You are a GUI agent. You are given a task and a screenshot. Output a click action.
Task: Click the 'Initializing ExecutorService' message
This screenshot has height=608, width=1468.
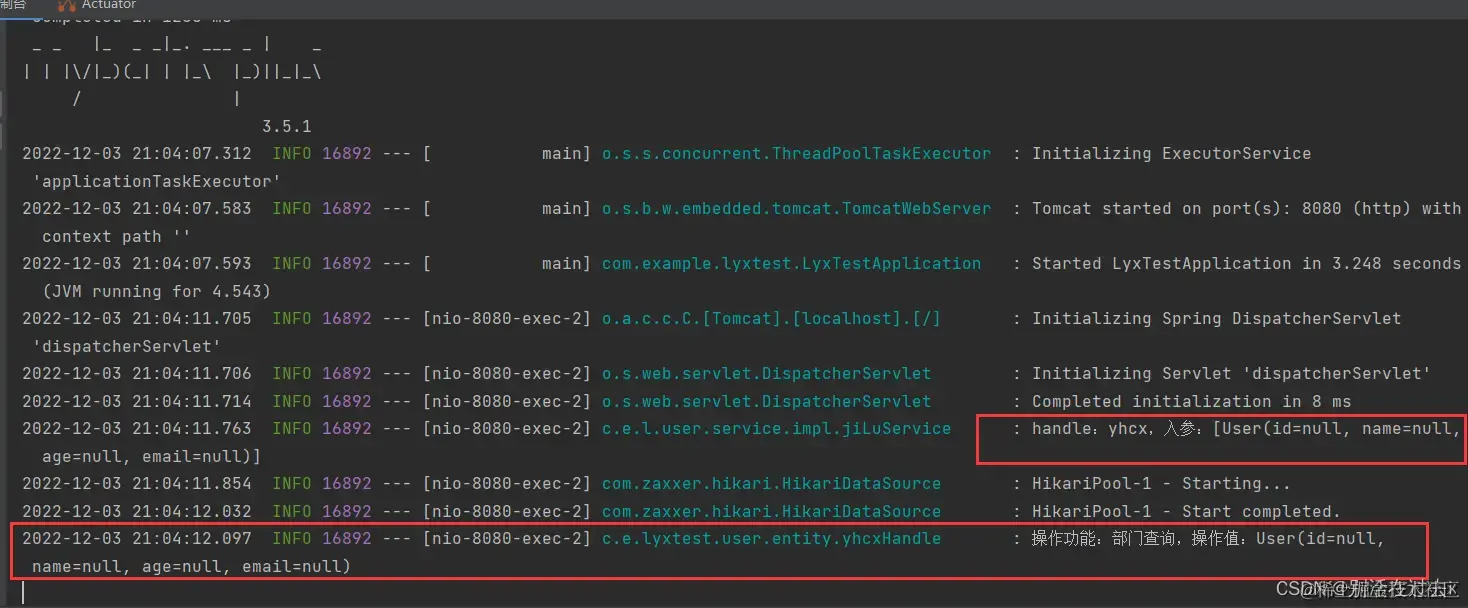pyautogui.click(x=1171, y=154)
